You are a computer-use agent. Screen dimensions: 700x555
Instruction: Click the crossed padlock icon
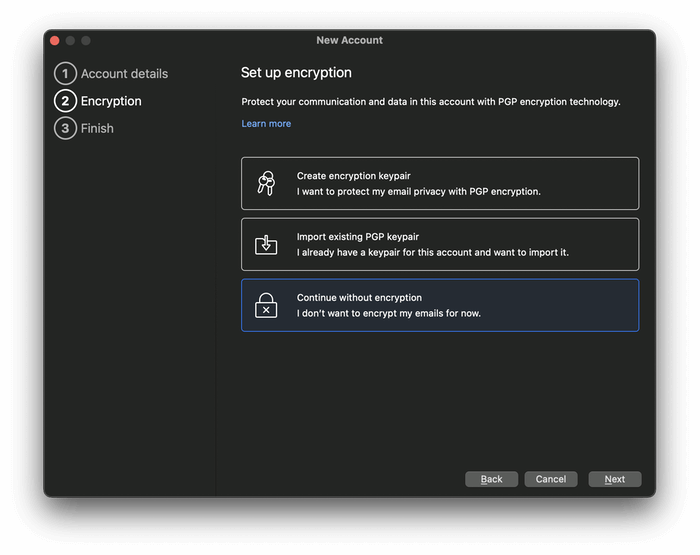(x=265, y=305)
